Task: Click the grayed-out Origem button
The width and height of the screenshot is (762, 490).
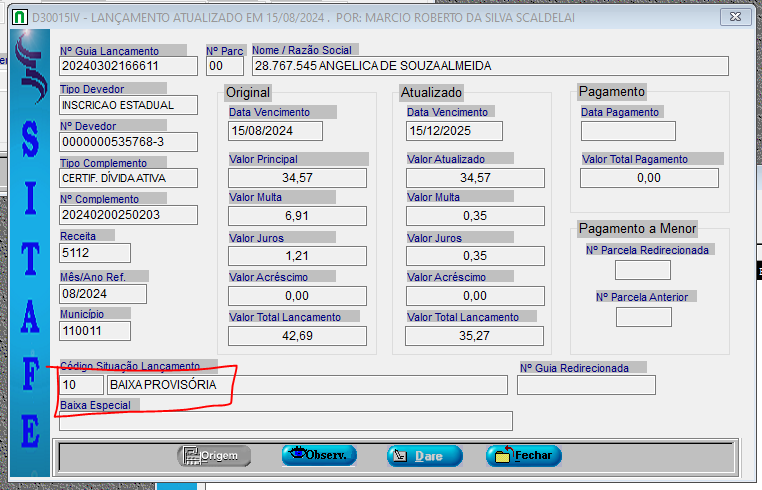Action: (x=214, y=455)
